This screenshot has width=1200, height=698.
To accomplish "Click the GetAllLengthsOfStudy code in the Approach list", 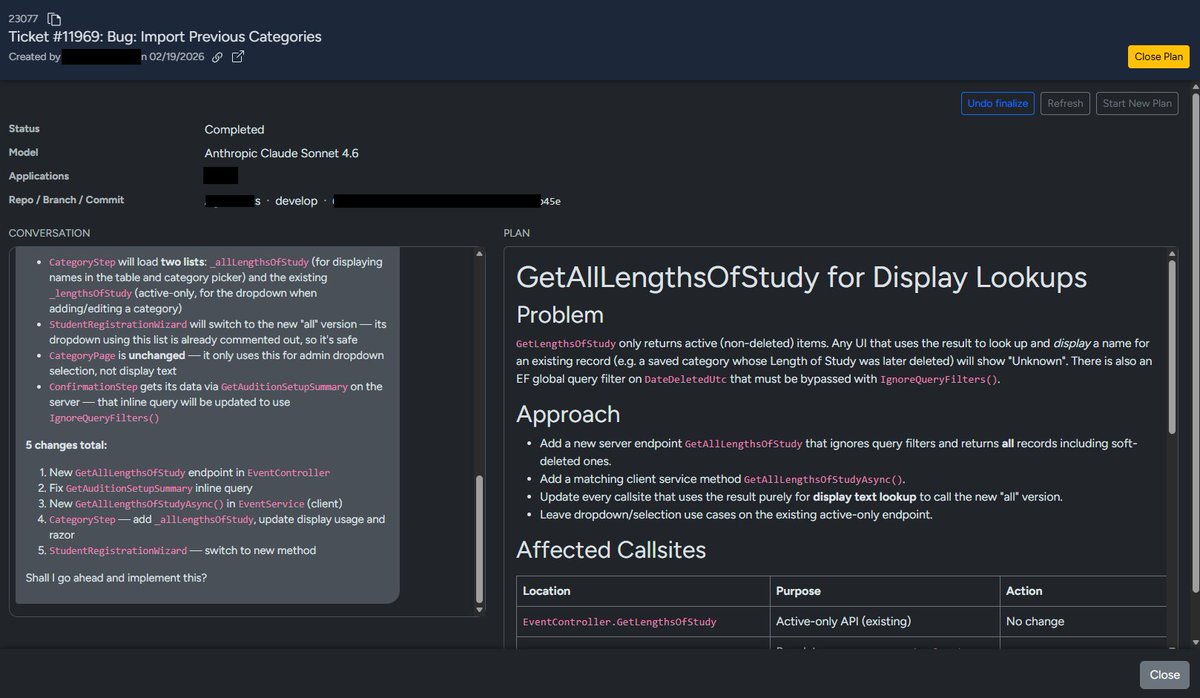I will point(744,443).
